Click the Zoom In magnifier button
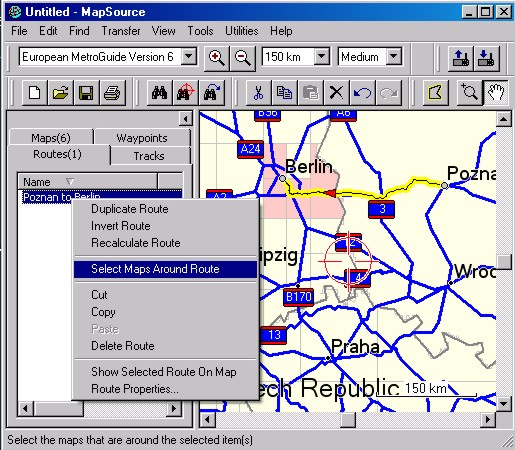The image size is (515, 450). pyautogui.click(x=217, y=58)
